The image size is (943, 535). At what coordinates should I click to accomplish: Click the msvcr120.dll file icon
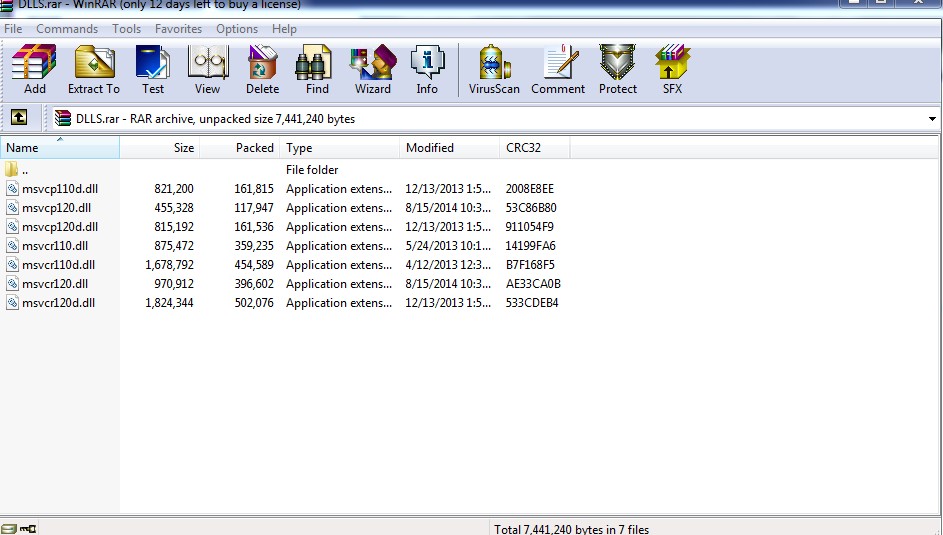[12, 284]
